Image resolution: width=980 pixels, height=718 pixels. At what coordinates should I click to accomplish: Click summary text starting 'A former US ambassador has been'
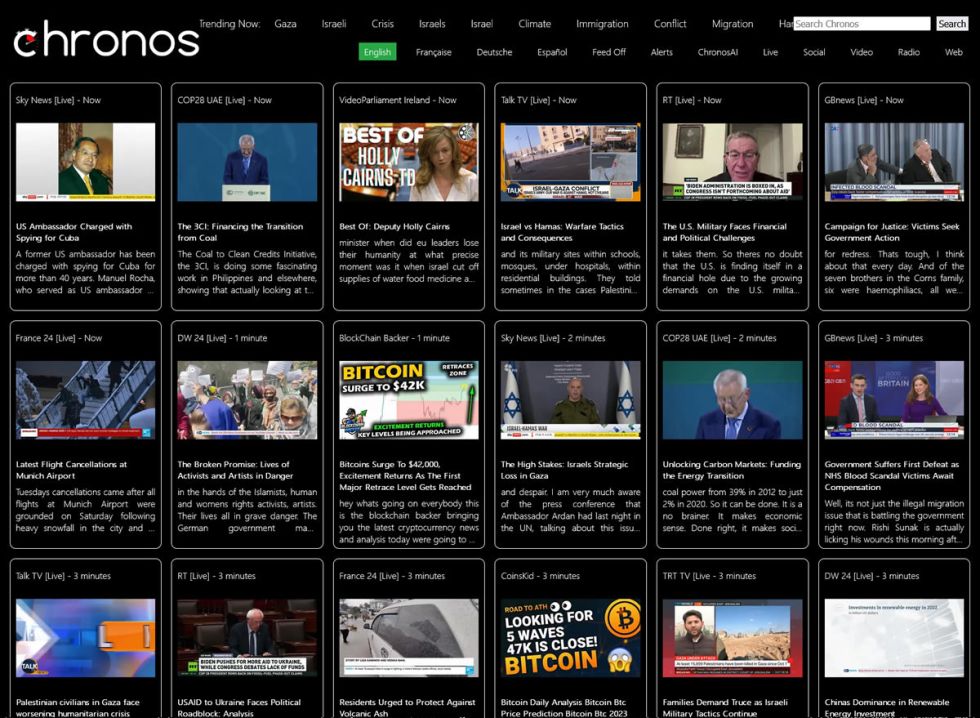[86, 272]
